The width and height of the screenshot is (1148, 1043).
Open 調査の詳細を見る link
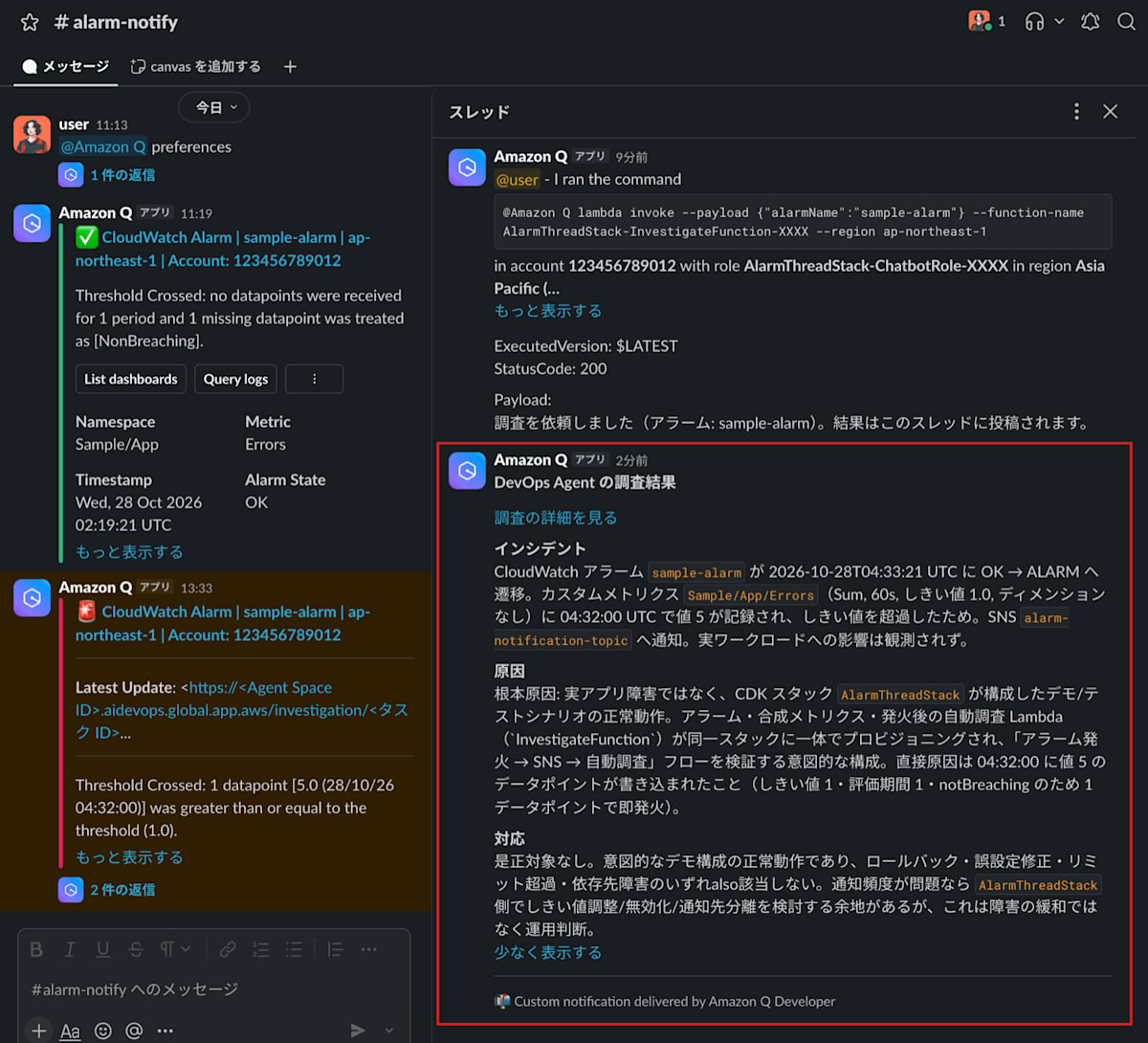pos(556,518)
